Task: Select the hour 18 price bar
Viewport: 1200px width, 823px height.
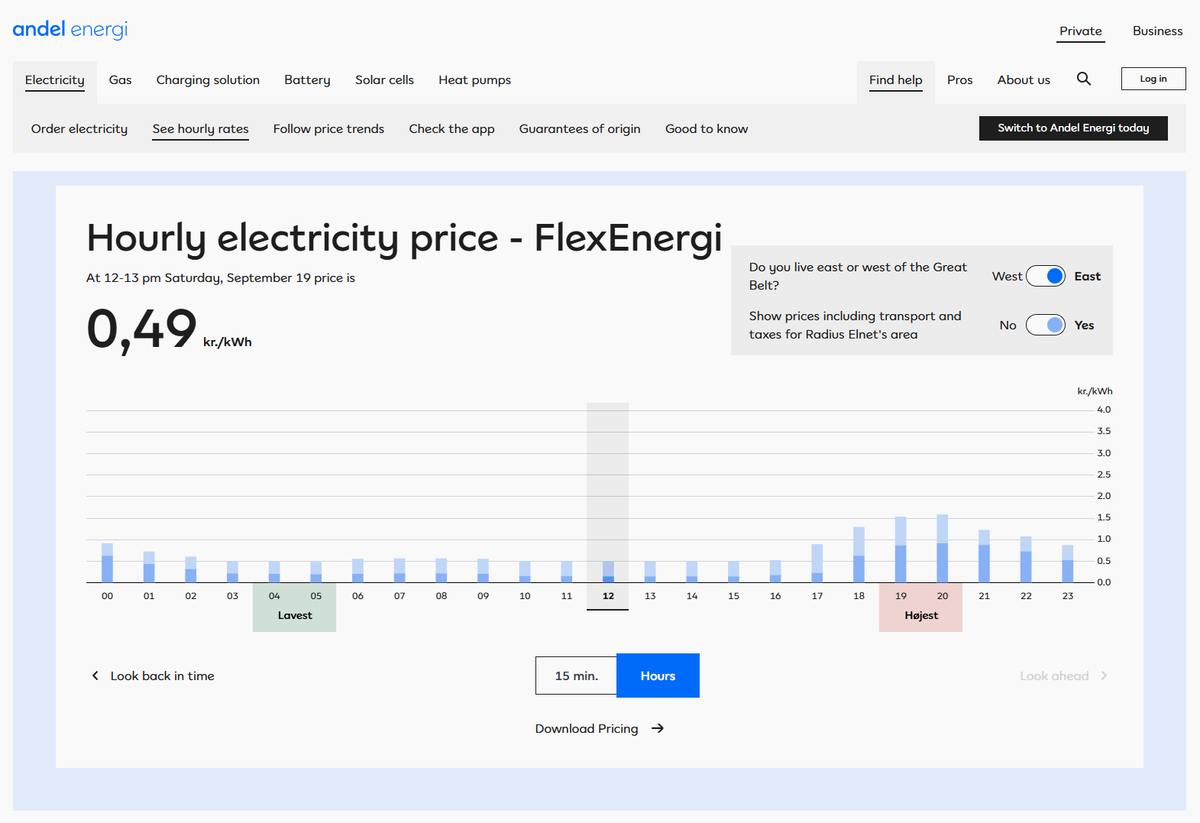Action: 859,555
